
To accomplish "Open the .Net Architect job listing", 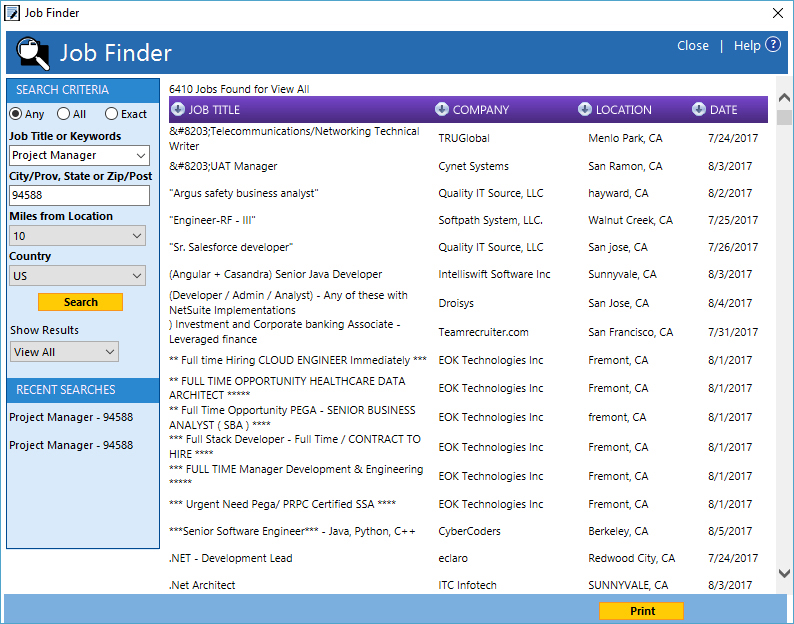I will [202, 585].
